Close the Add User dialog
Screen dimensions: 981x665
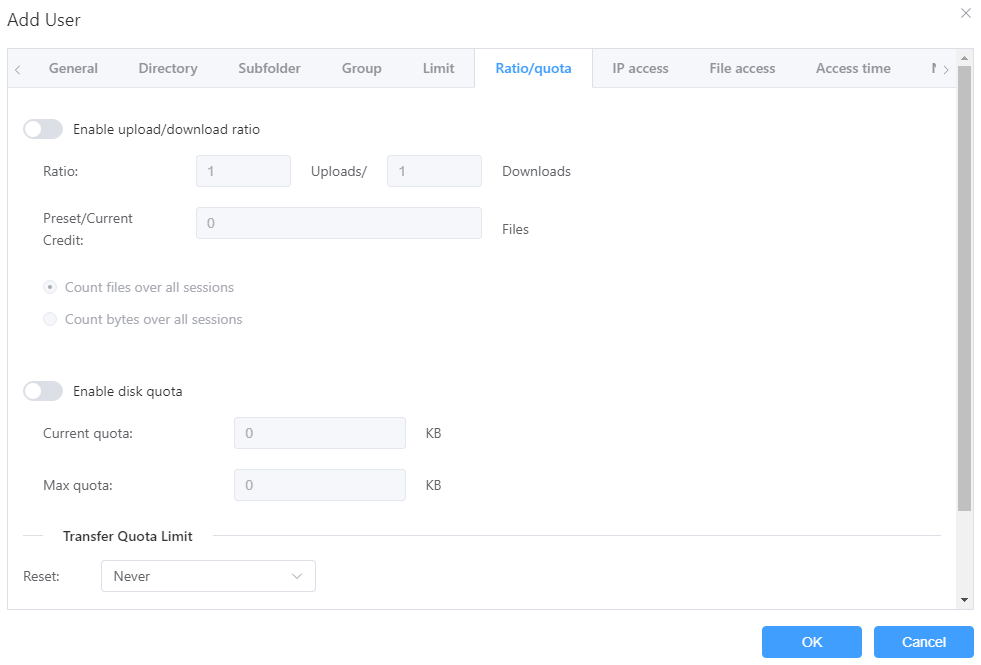965,13
